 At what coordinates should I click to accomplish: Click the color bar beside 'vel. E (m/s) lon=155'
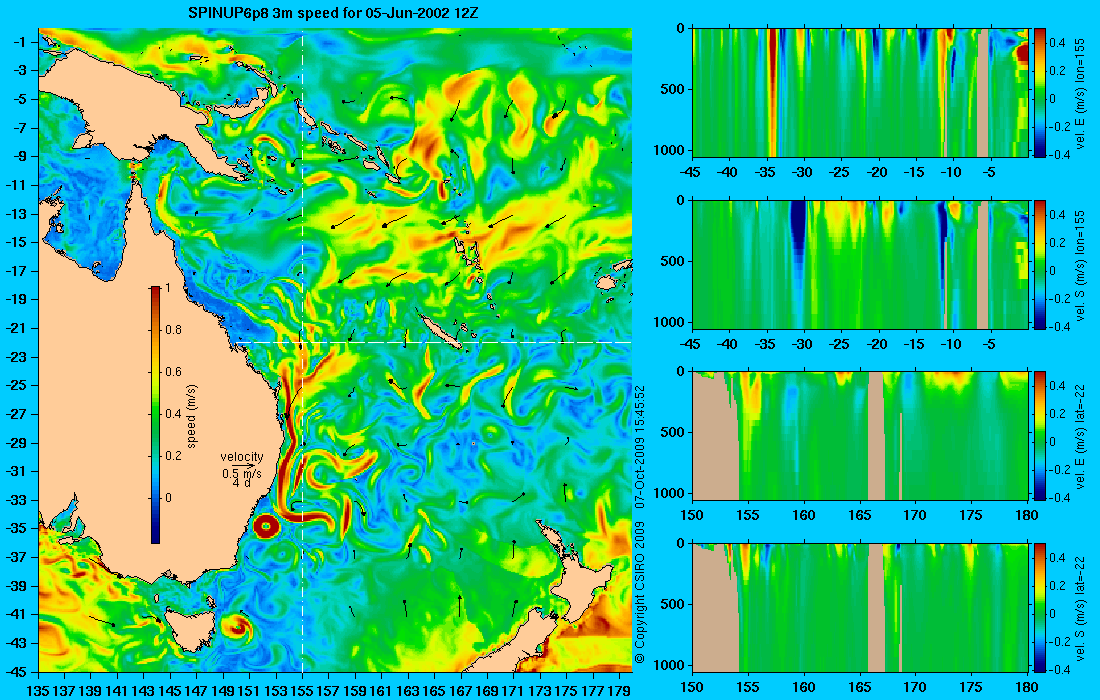(1040, 93)
